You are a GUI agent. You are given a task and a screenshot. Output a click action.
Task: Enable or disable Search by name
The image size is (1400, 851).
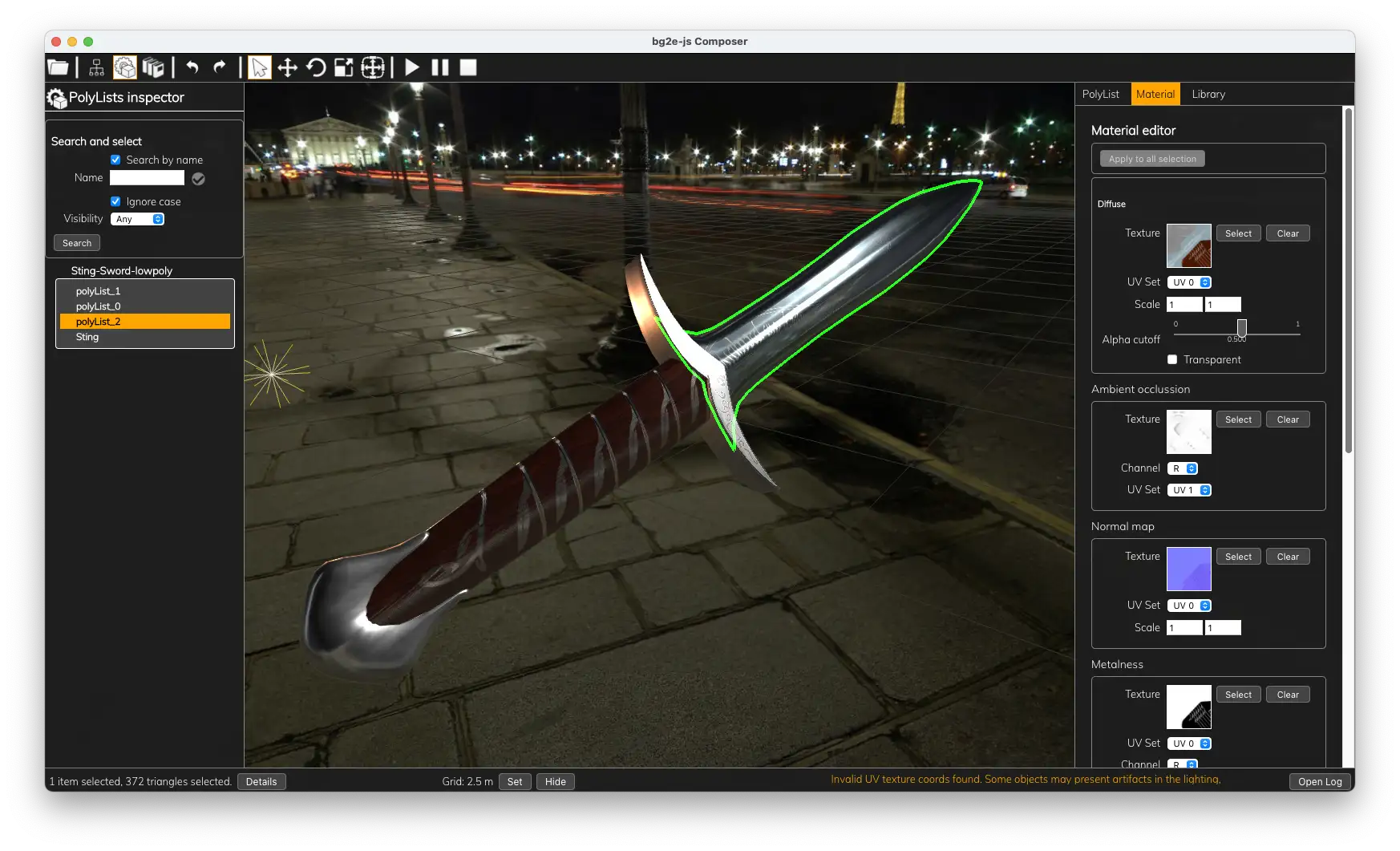coord(115,160)
